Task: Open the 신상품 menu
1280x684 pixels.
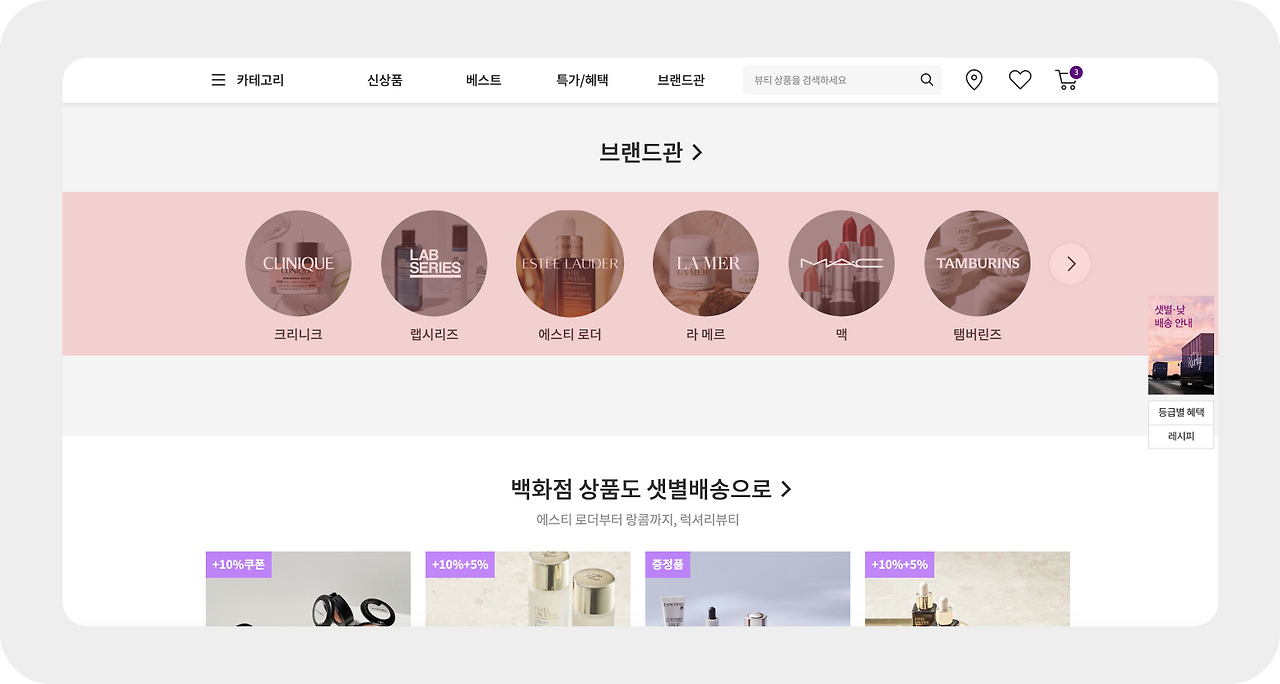Action: [385, 80]
